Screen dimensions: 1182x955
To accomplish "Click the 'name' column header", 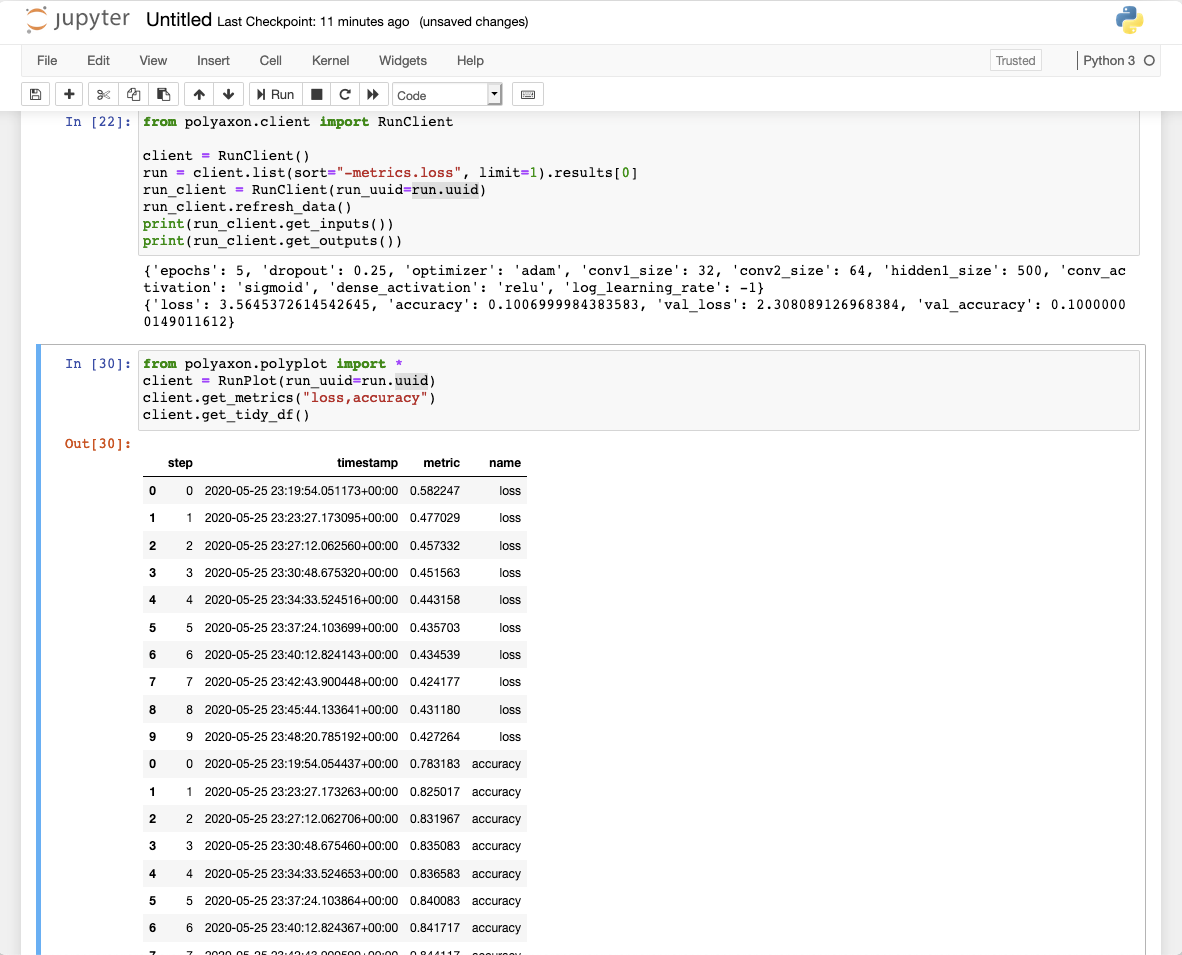I will tap(505, 463).
